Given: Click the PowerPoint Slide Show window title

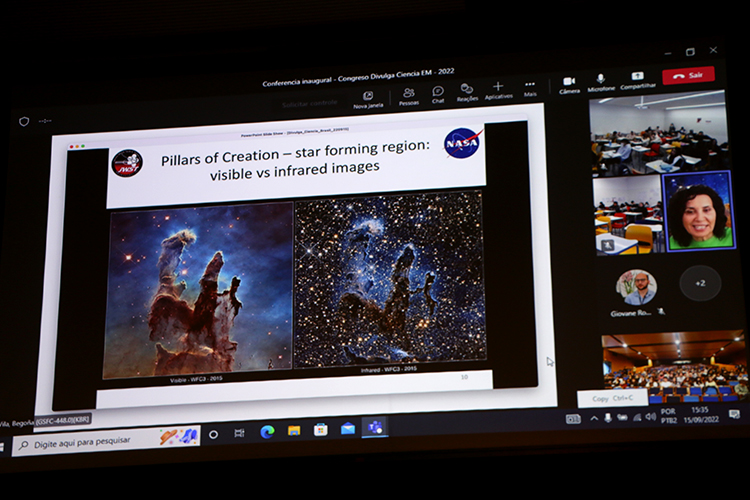Looking at the screenshot, I should point(295,132).
